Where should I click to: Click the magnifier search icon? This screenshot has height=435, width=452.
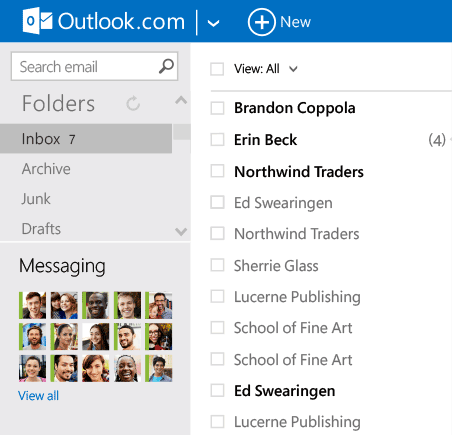click(x=166, y=66)
